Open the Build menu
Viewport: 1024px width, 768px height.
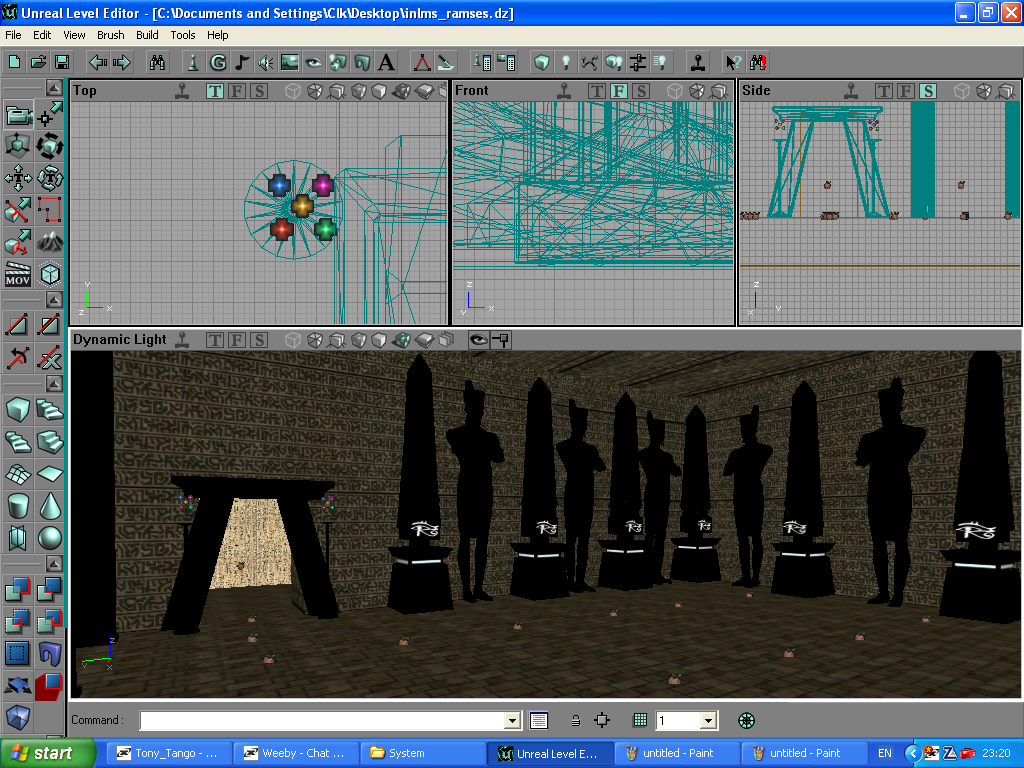click(x=147, y=35)
